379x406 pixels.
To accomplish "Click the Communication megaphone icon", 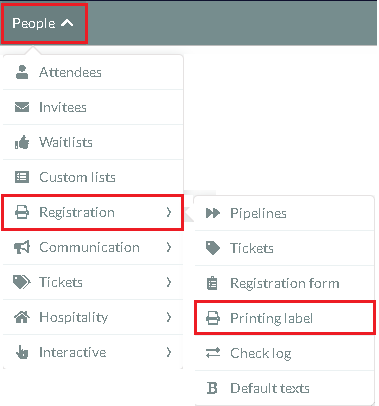I will (x=22, y=247).
